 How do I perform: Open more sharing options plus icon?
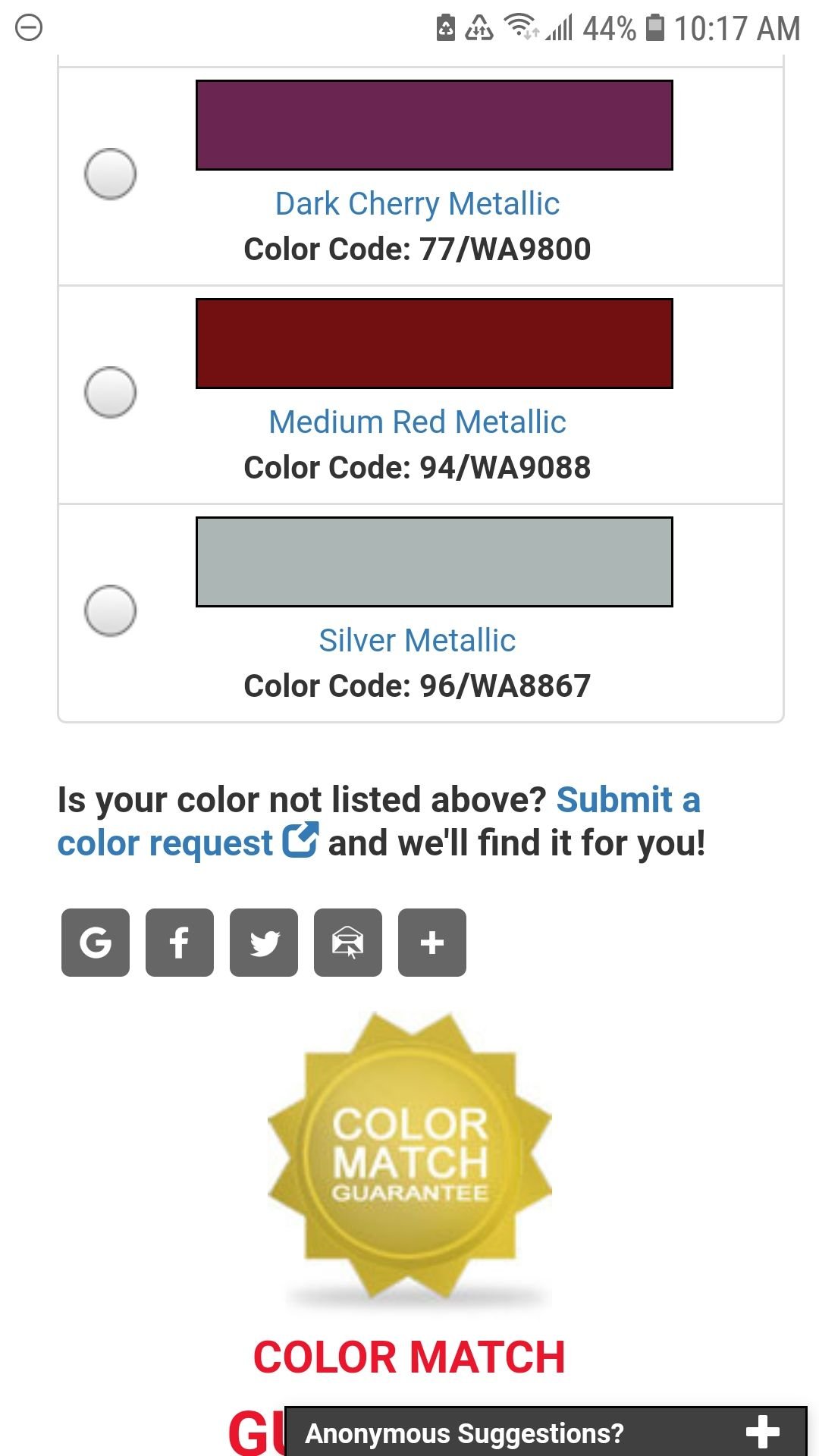432,943
